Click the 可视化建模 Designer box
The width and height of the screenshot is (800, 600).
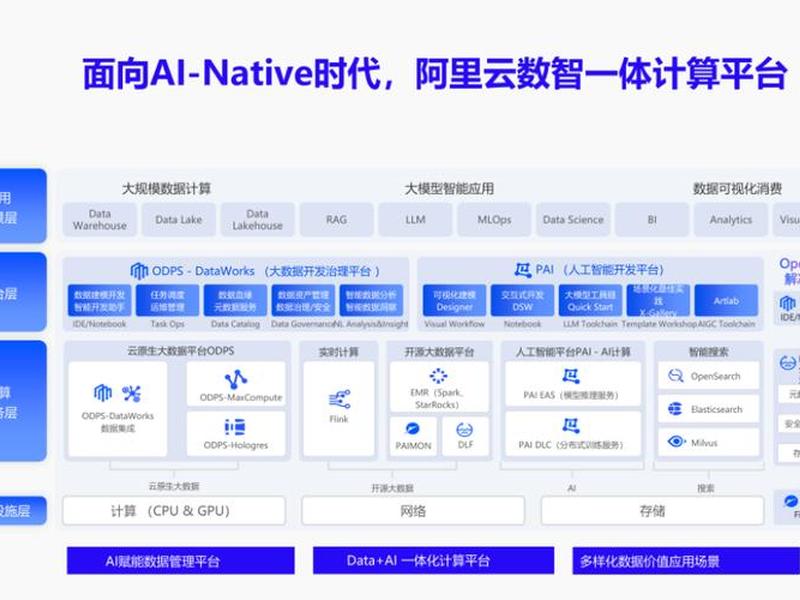coord(454,301)
